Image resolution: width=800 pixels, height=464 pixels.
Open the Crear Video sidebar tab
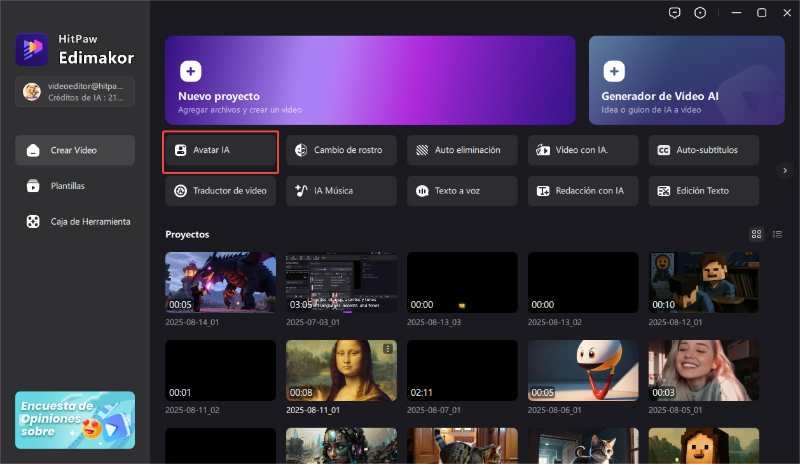[75, 150]
